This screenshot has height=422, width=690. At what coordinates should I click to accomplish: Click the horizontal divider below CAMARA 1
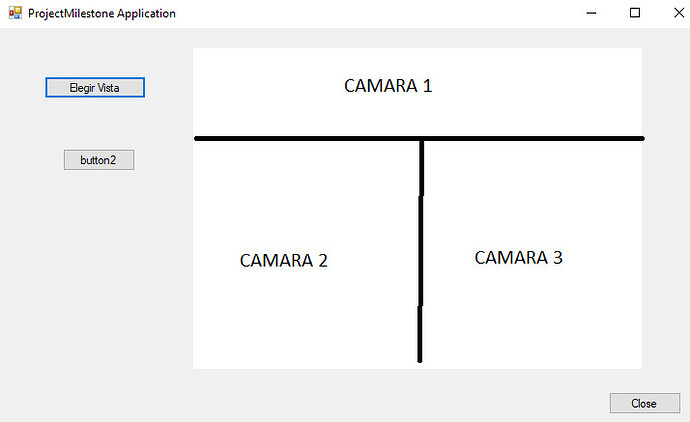[x=300, y=138]
